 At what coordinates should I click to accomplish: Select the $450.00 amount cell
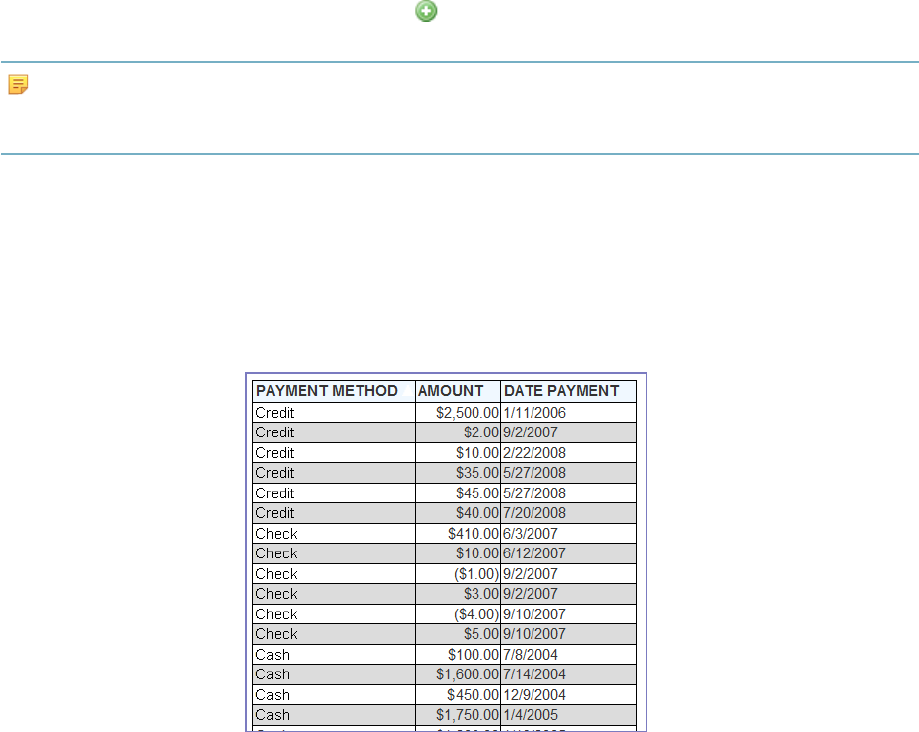pyautogui.click(x=458, y=696)
